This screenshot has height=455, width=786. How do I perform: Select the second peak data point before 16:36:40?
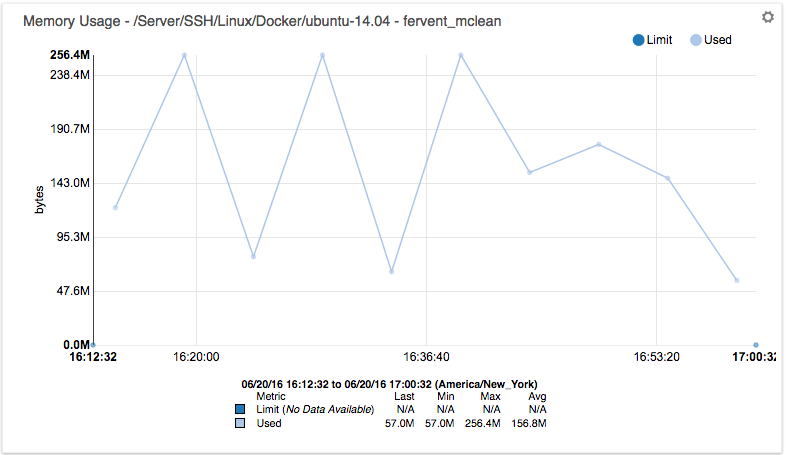tap(322, 55)
